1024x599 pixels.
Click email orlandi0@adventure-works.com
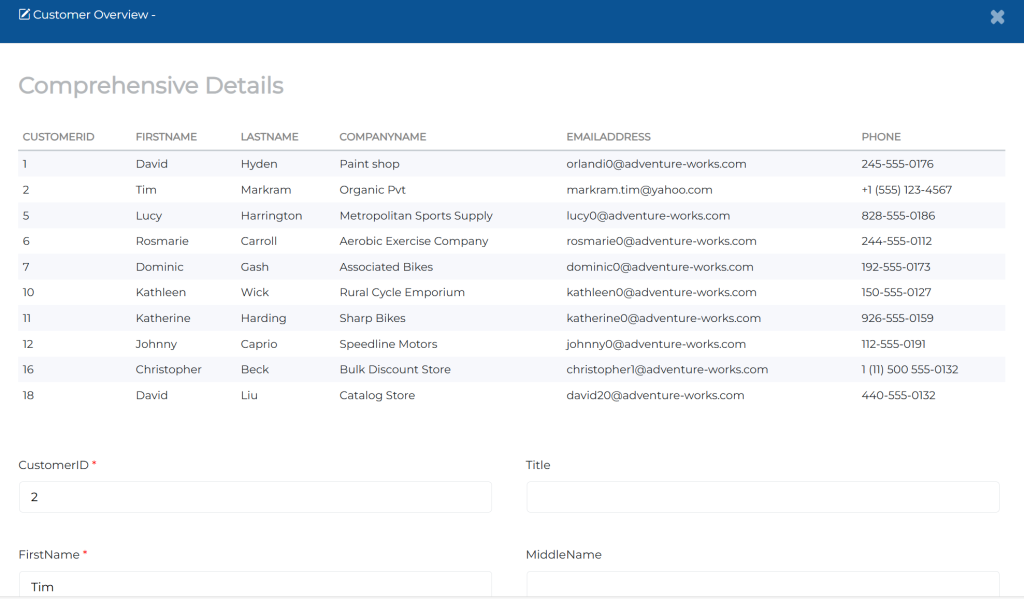pos(656,164)
